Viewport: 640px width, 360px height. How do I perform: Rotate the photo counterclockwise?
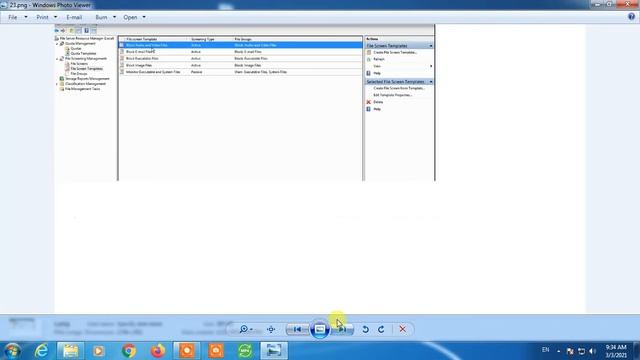(x=365, y=329)
